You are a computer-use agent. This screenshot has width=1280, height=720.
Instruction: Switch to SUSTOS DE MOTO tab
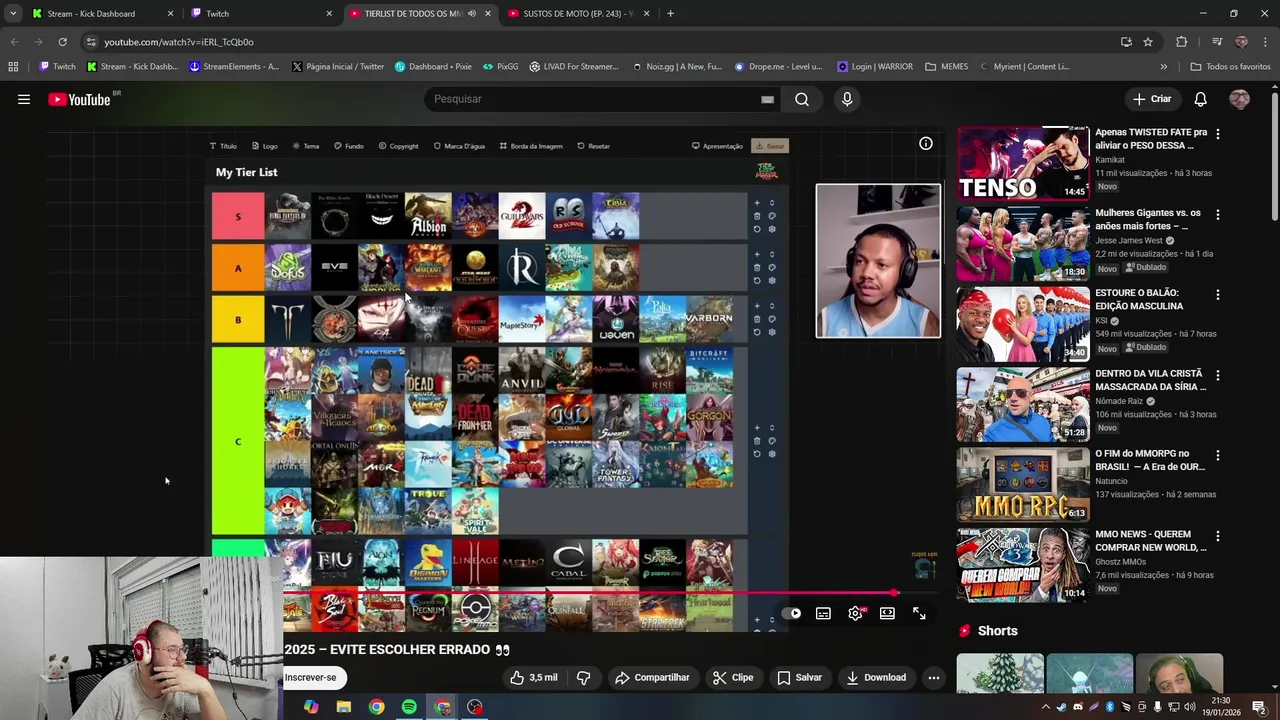(578, 14)
